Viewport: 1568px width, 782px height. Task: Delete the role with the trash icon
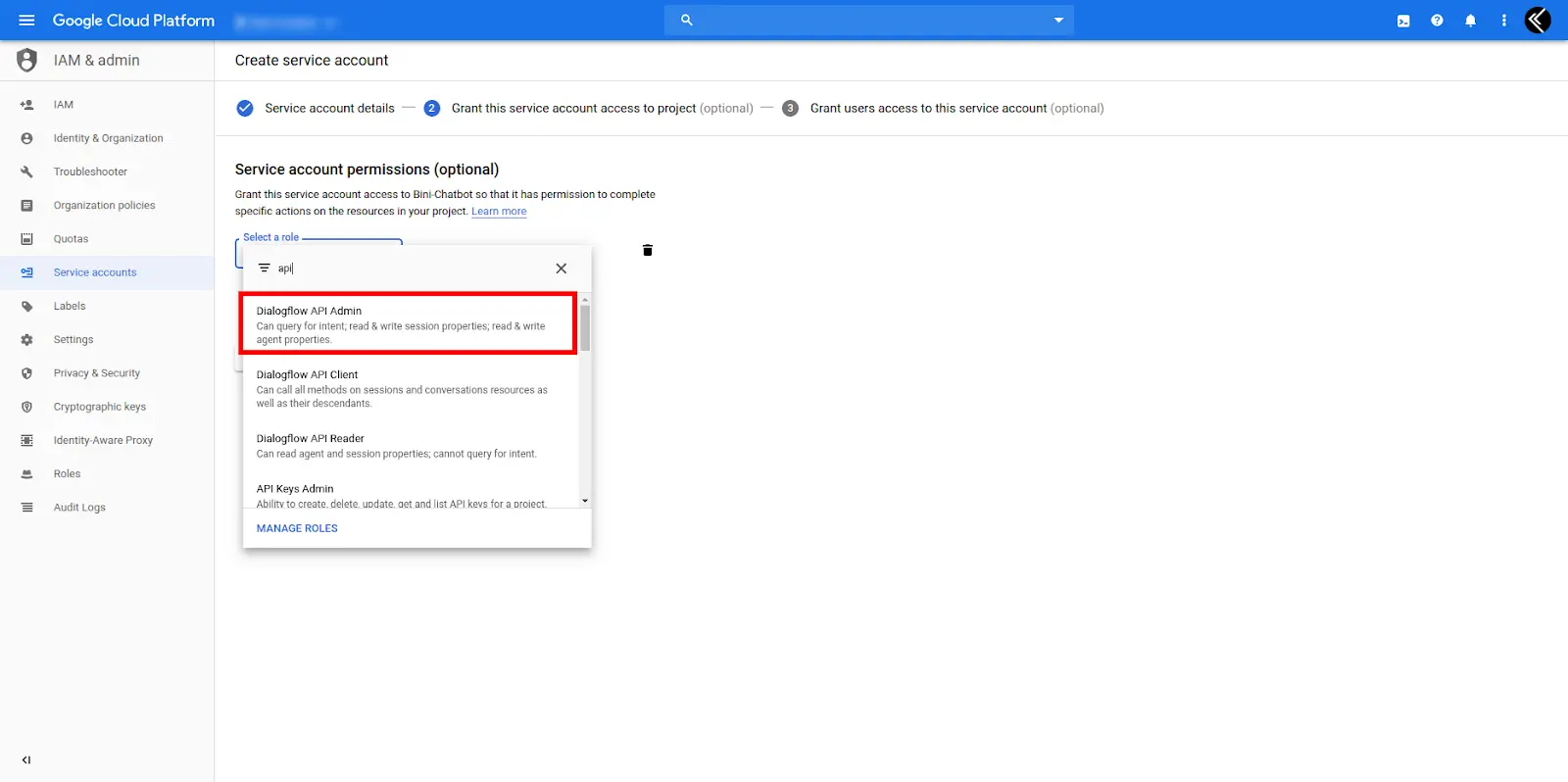647,250
